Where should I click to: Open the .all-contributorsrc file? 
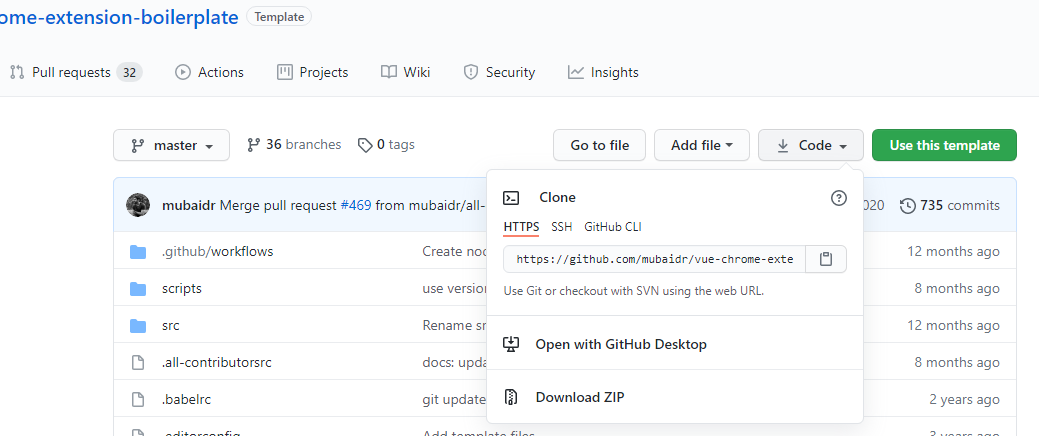(x=217, y=362)
